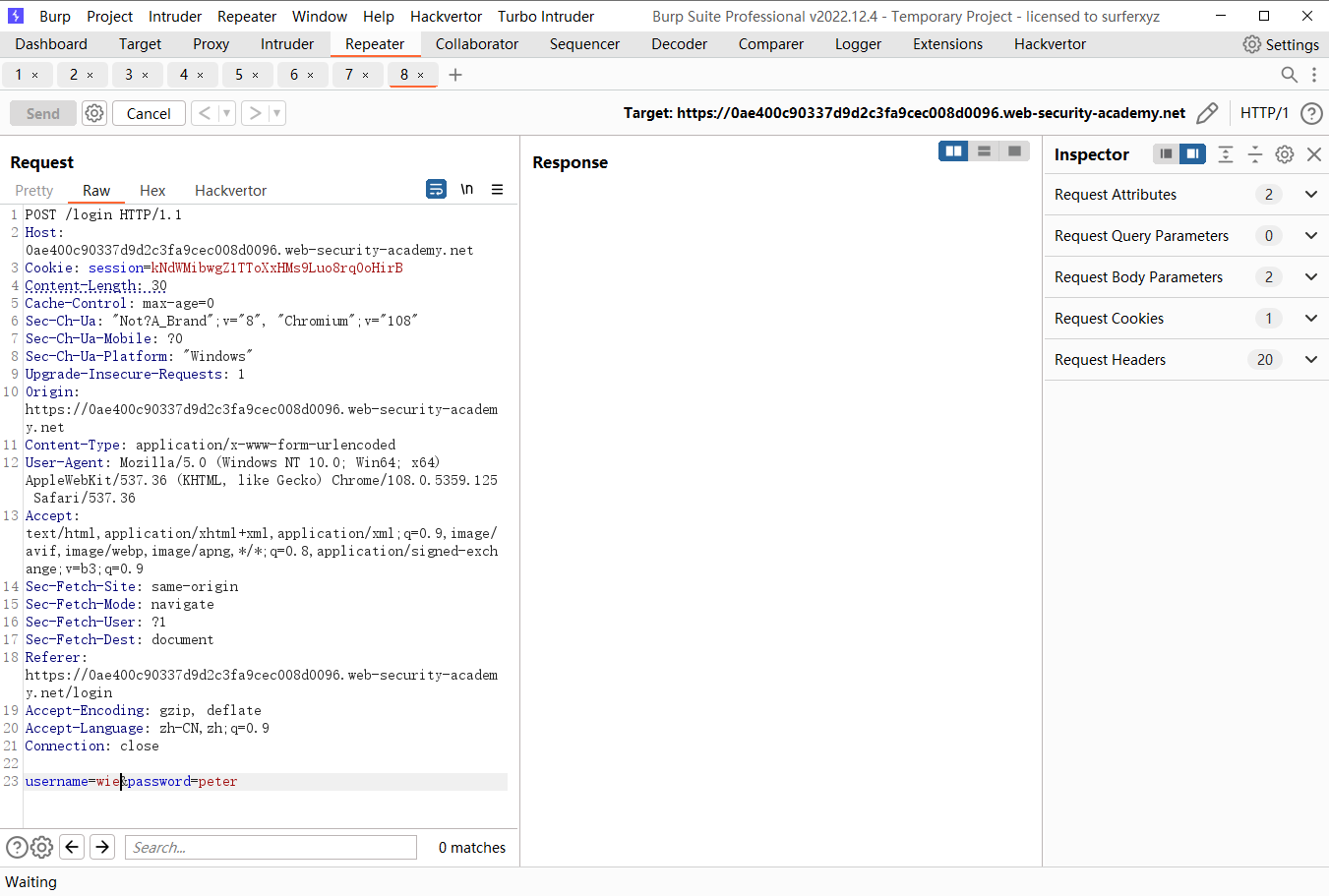
Task: Open the Turbo Intruder menu
Action: click(x=546, y=17)
